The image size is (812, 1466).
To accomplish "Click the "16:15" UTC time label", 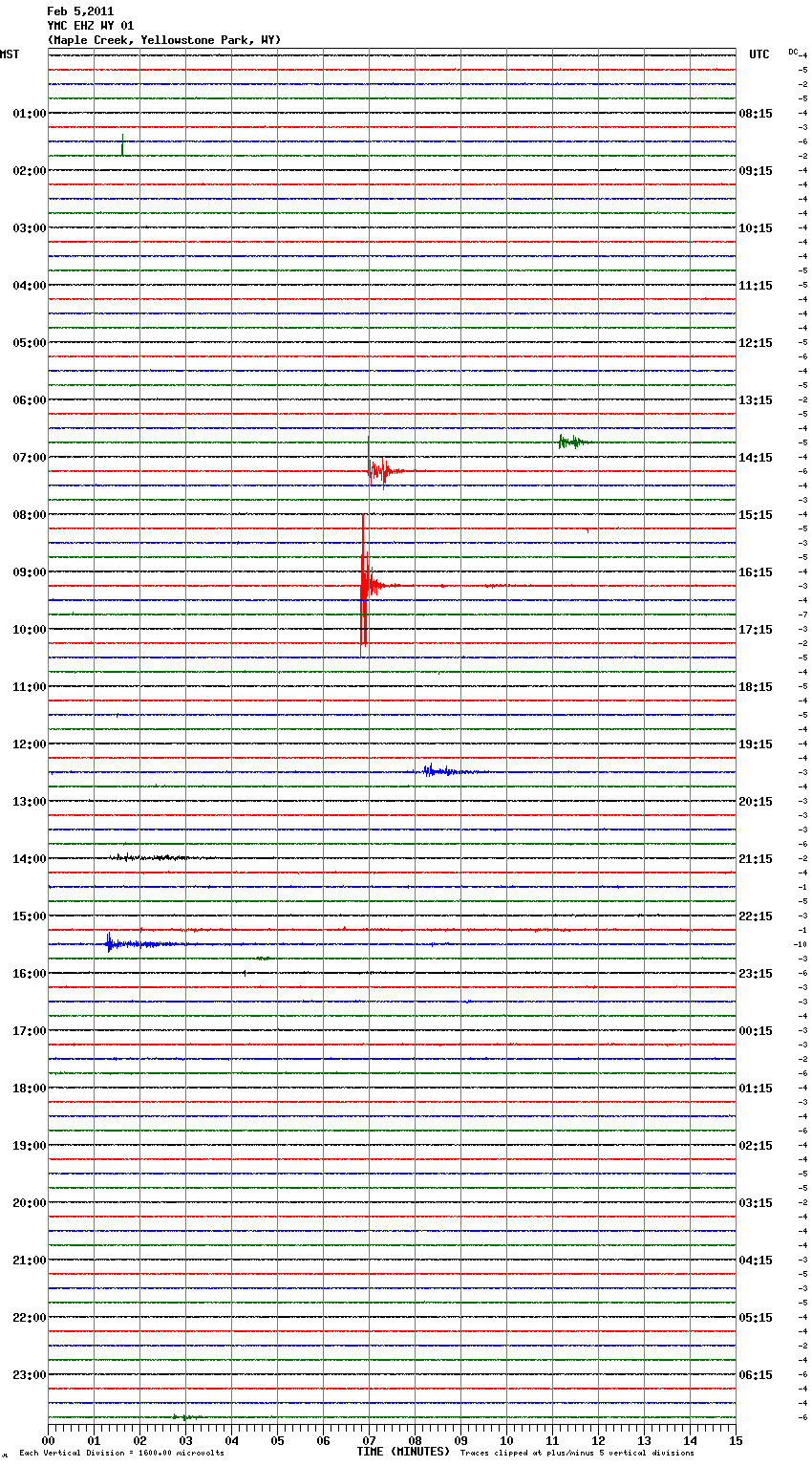I will 756,572.
